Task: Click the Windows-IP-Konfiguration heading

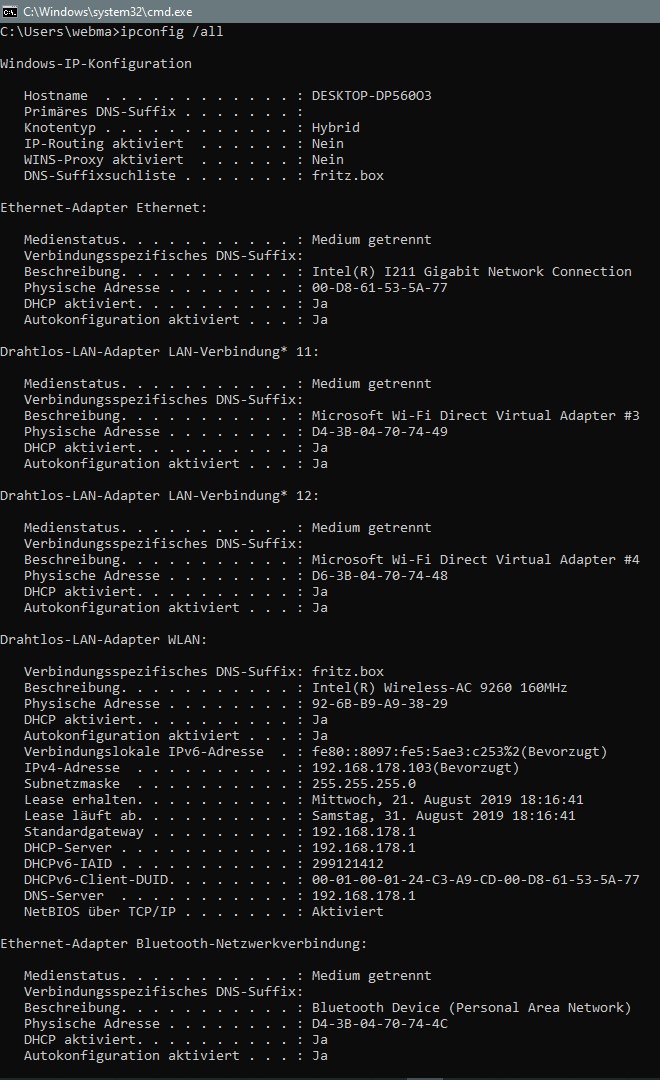Action: point(96,64)
